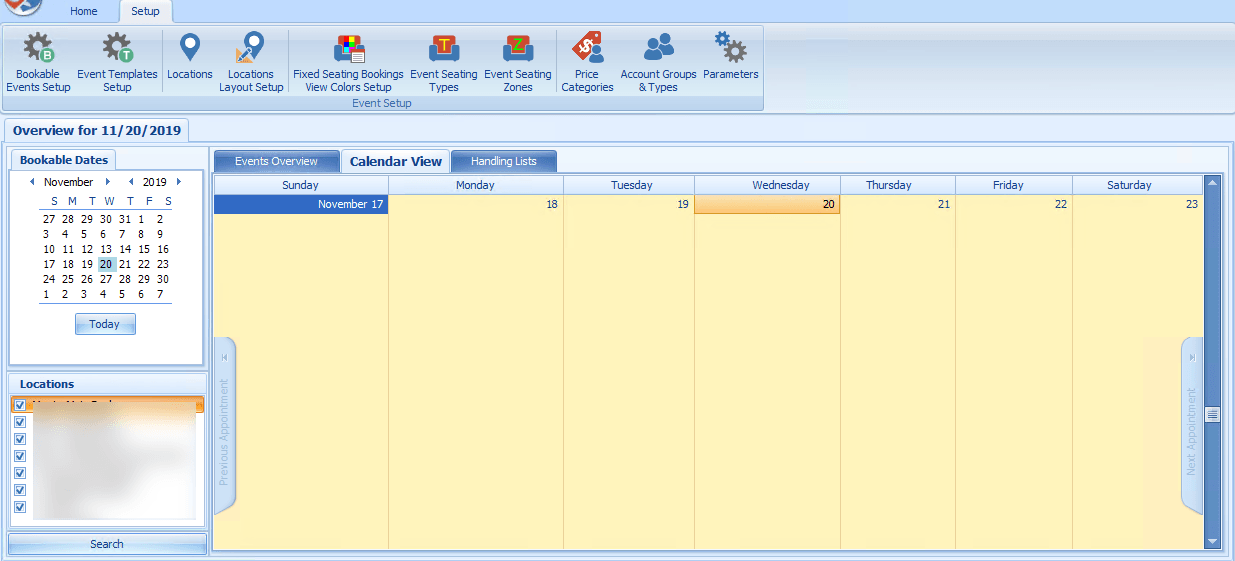Image resolution: width=1235 pixels, height=561 pixels.
Task: Click the 2019 year label
Action: click(x=155, y=182)
